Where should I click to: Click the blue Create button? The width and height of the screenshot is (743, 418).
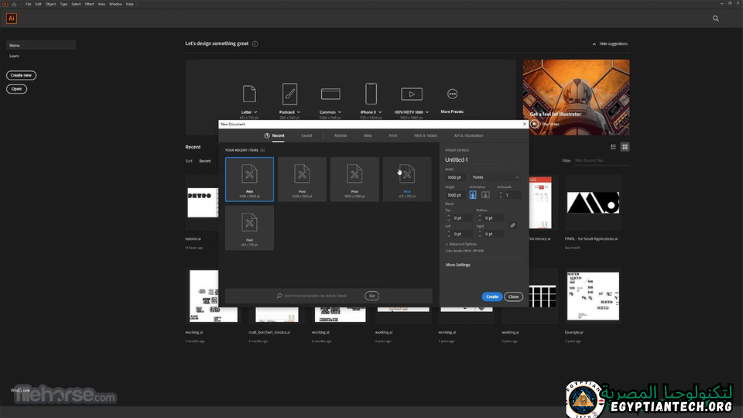(x=492, y=297)
